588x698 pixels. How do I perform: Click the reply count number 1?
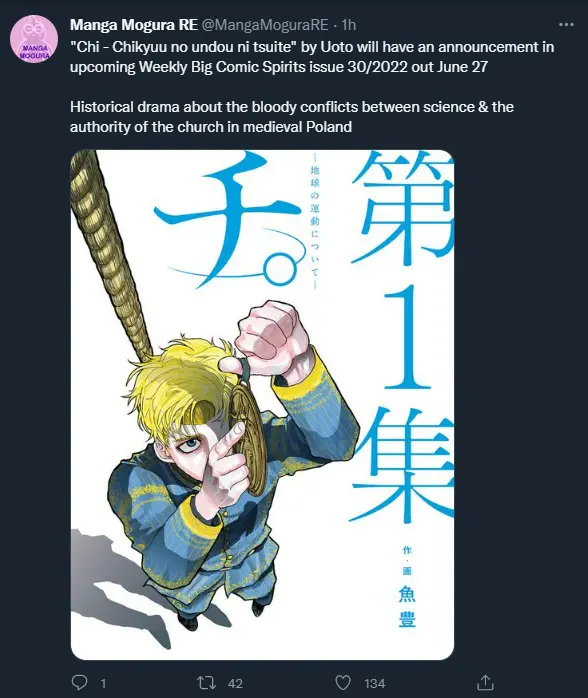coord(103,683)
